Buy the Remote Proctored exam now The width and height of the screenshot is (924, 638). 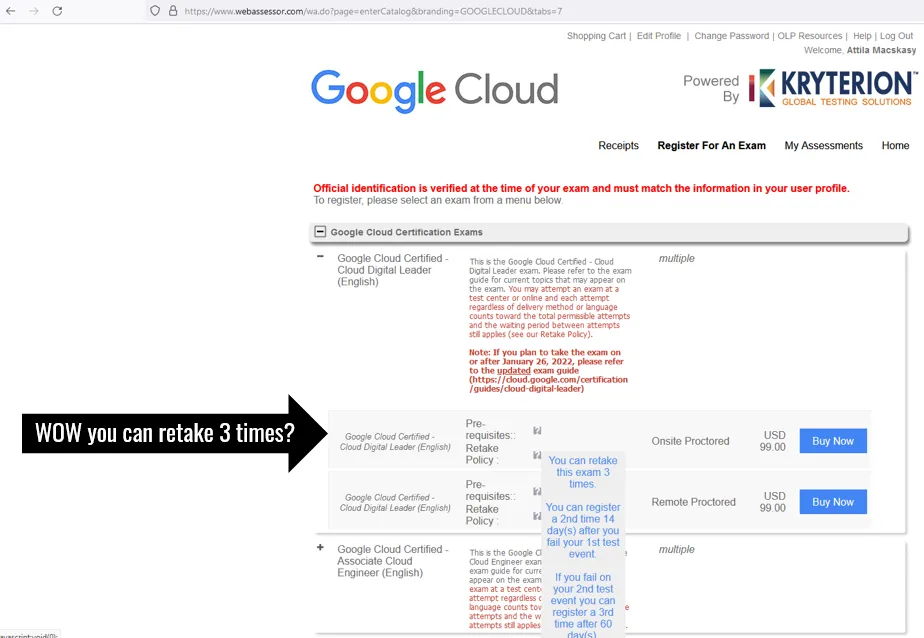tap(833, 502)
